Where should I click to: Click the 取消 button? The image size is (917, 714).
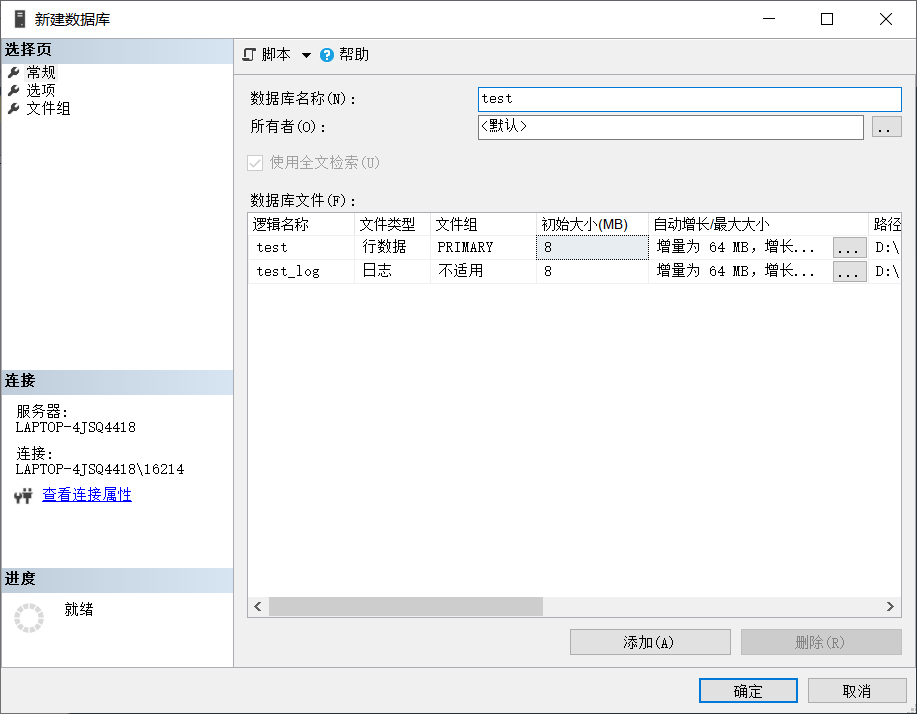(857, 691)
